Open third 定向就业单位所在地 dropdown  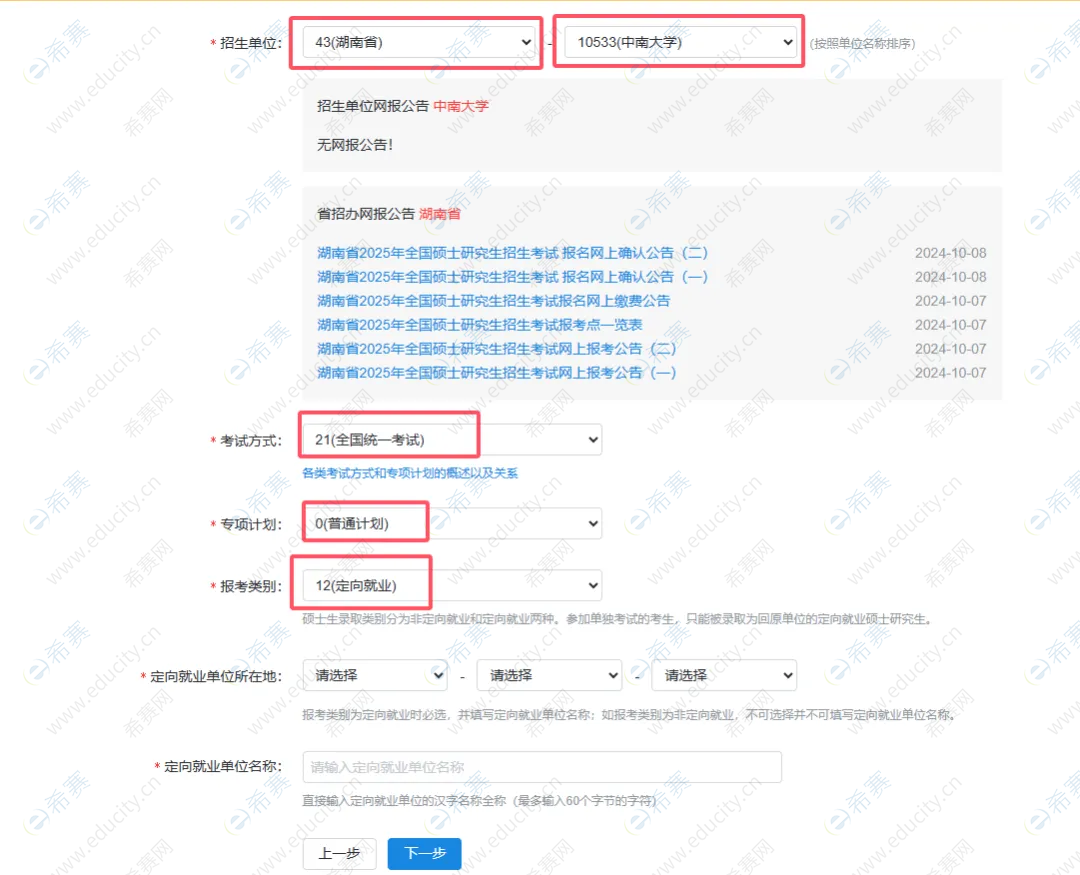[723, 675]
